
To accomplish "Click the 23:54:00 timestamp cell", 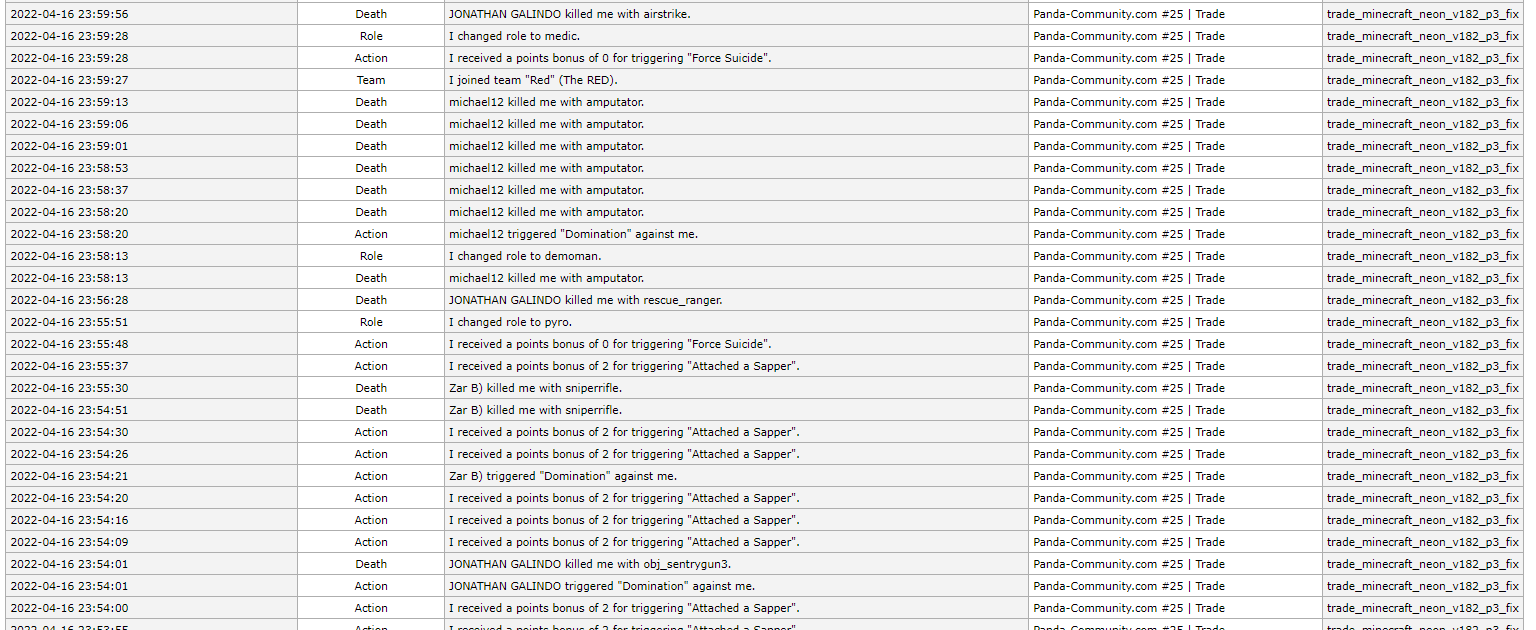I will point(69,608).
